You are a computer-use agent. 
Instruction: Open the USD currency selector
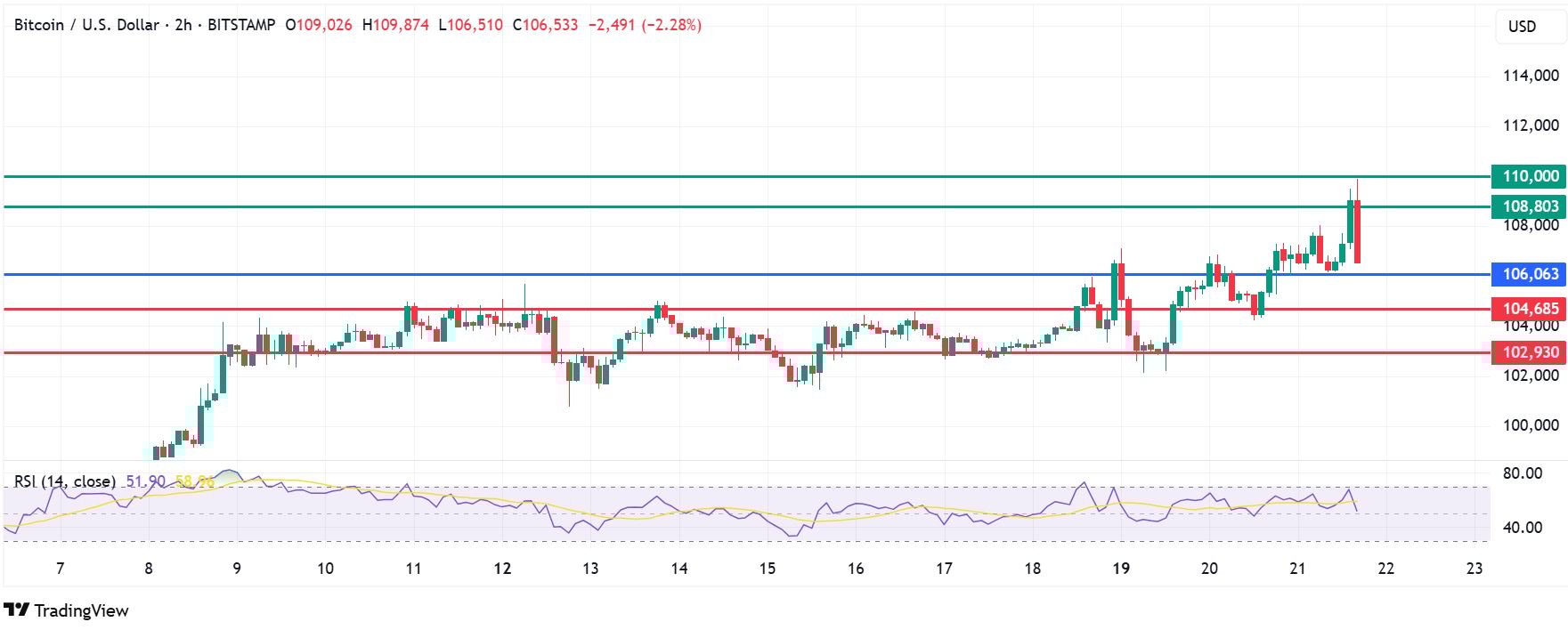coord(1522,27)
